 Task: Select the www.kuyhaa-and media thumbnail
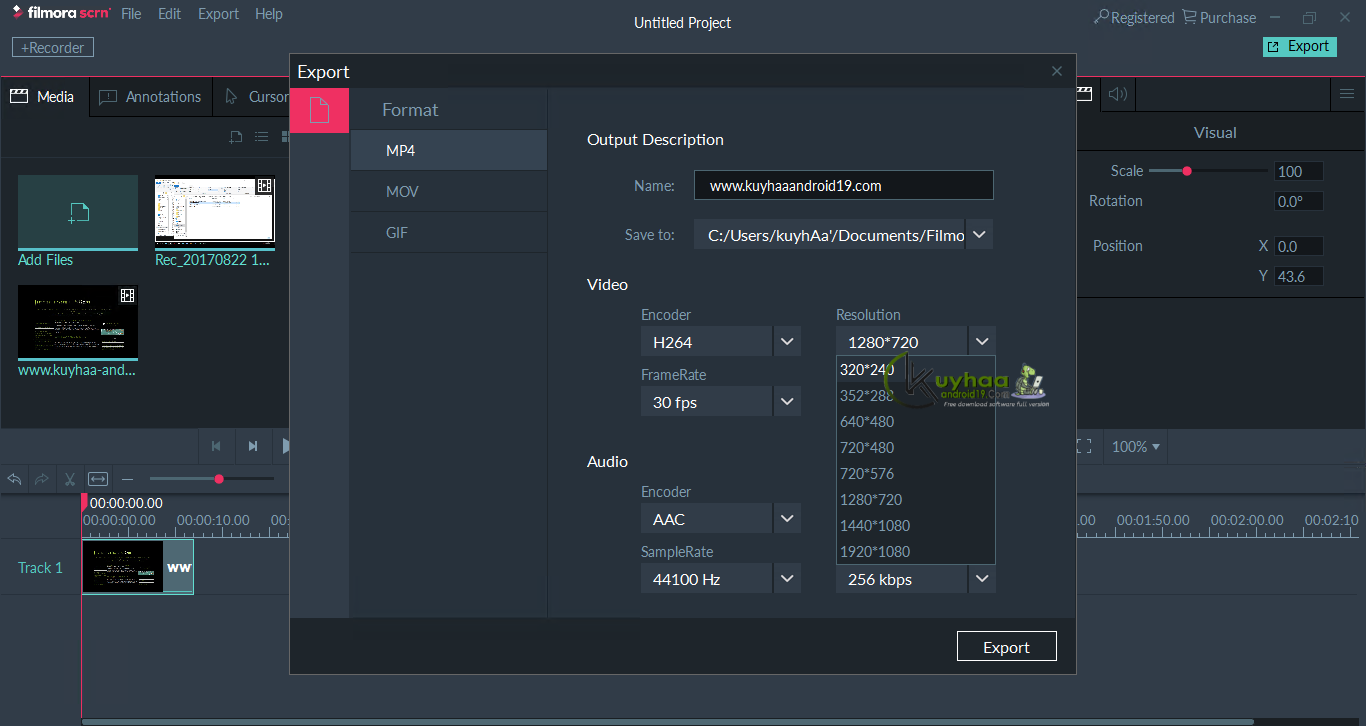(78, 322)
